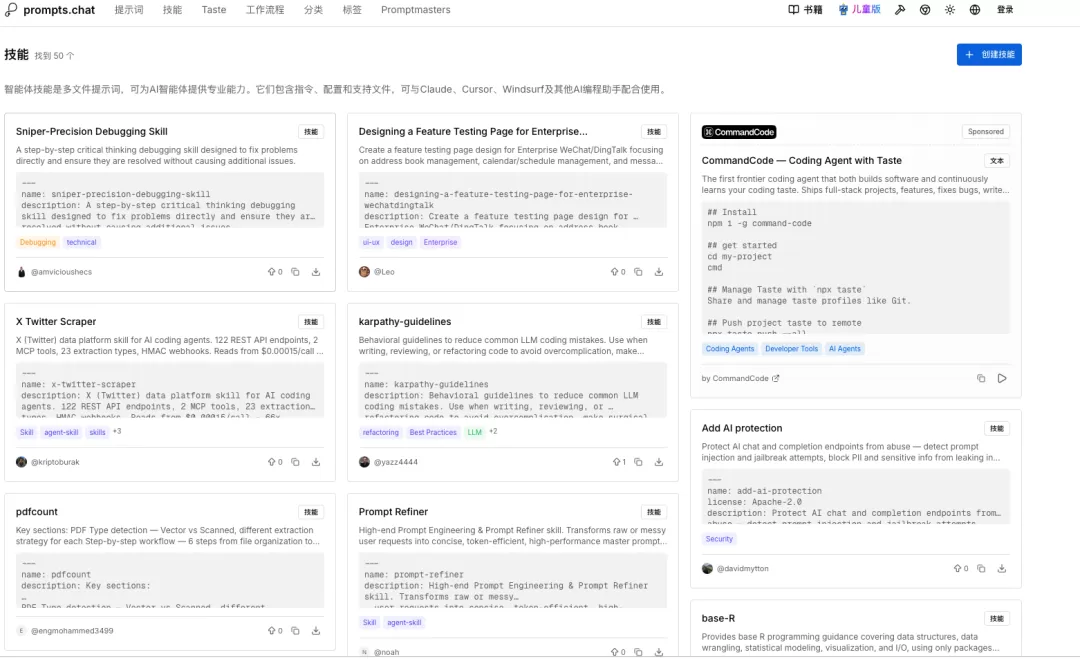Switch to 儿童版 kids mode

coord(859,10)
